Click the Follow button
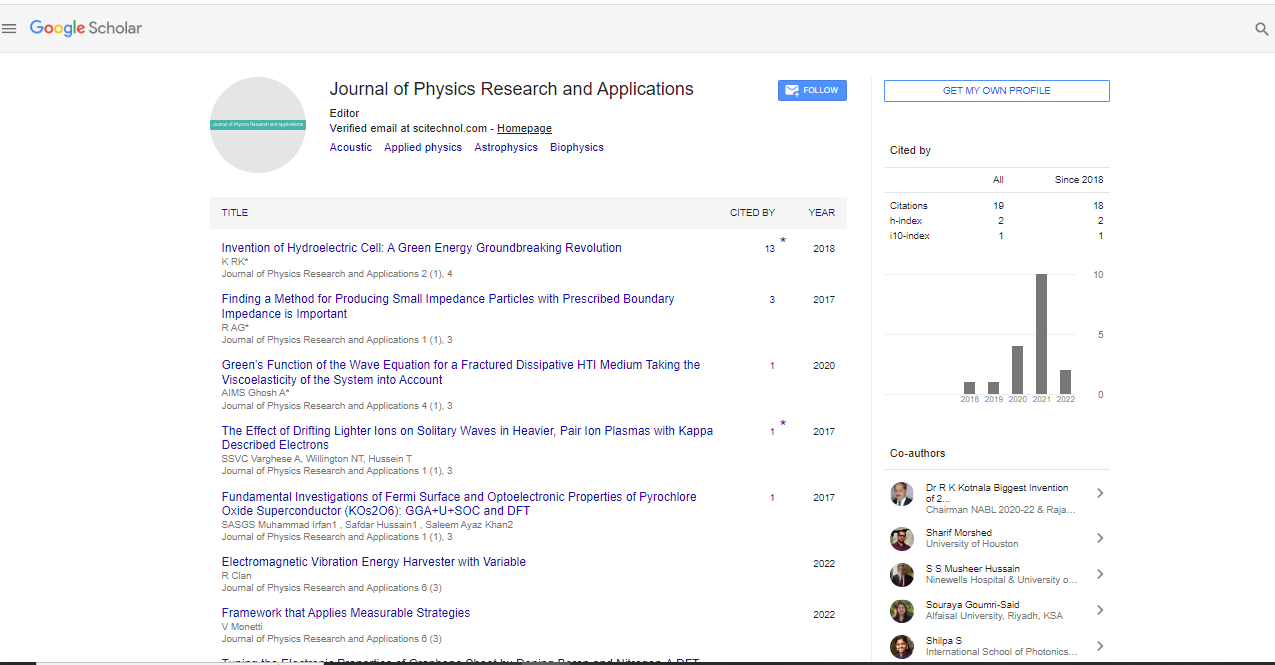Screen dimensions: 1275x665 pyautogui.click(x=812, y=90)
